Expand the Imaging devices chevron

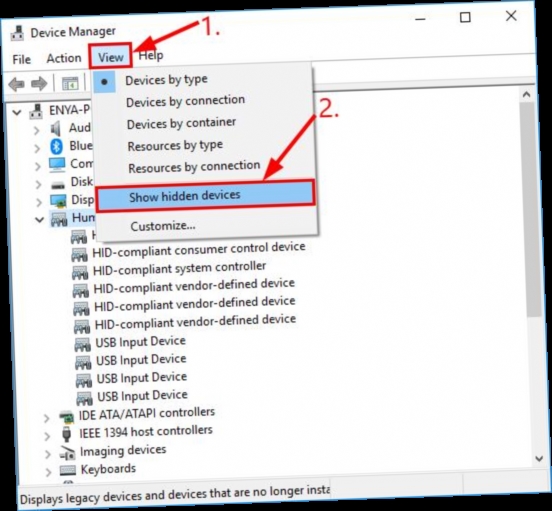48,454
